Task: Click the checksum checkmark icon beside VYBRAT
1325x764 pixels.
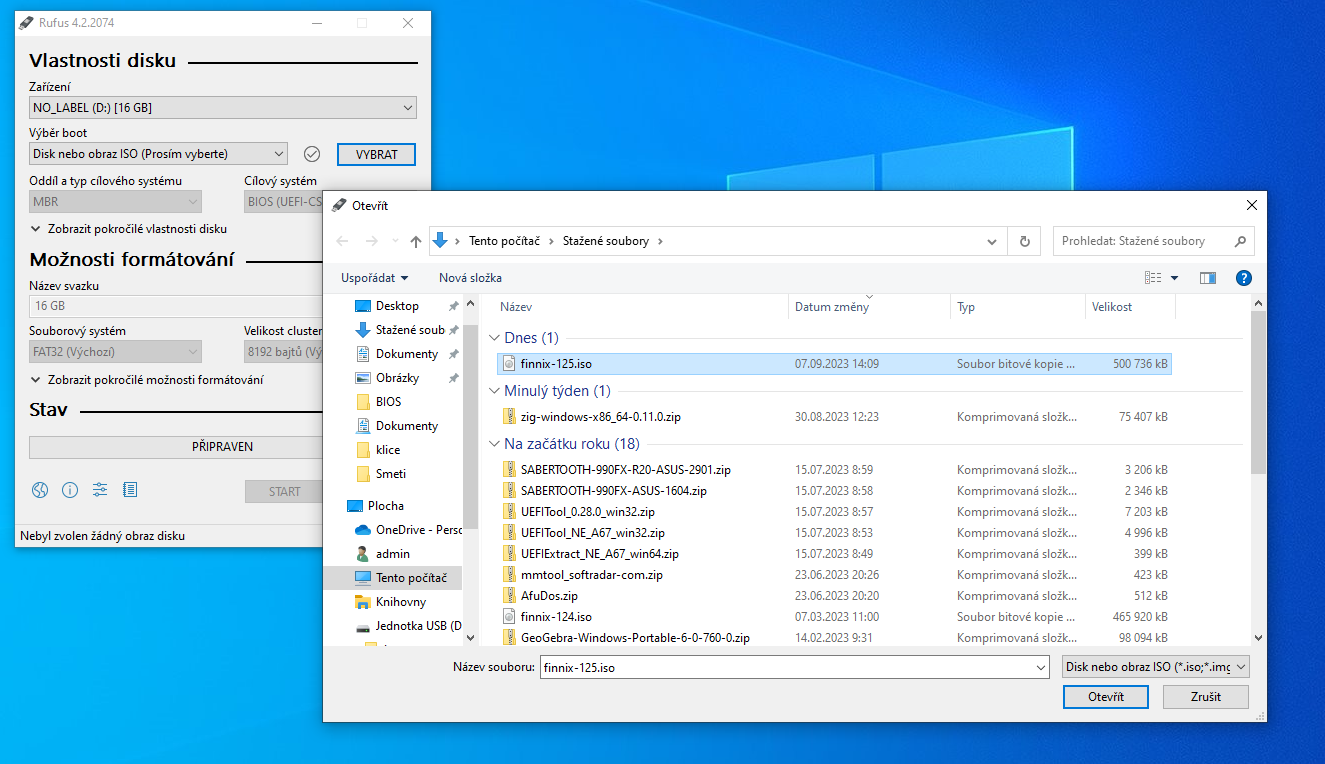Action: pos(312,154)
